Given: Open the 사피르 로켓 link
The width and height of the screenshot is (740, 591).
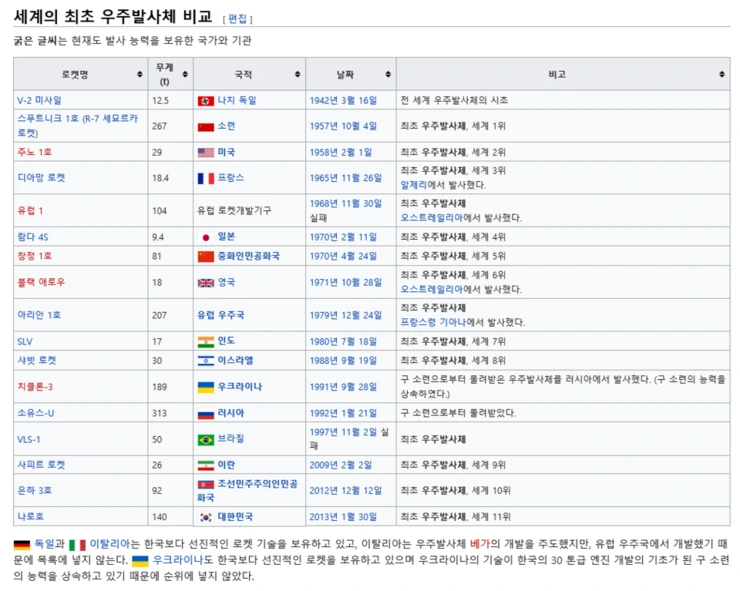Looking at the screenshot, I should (x=42, y=464).
